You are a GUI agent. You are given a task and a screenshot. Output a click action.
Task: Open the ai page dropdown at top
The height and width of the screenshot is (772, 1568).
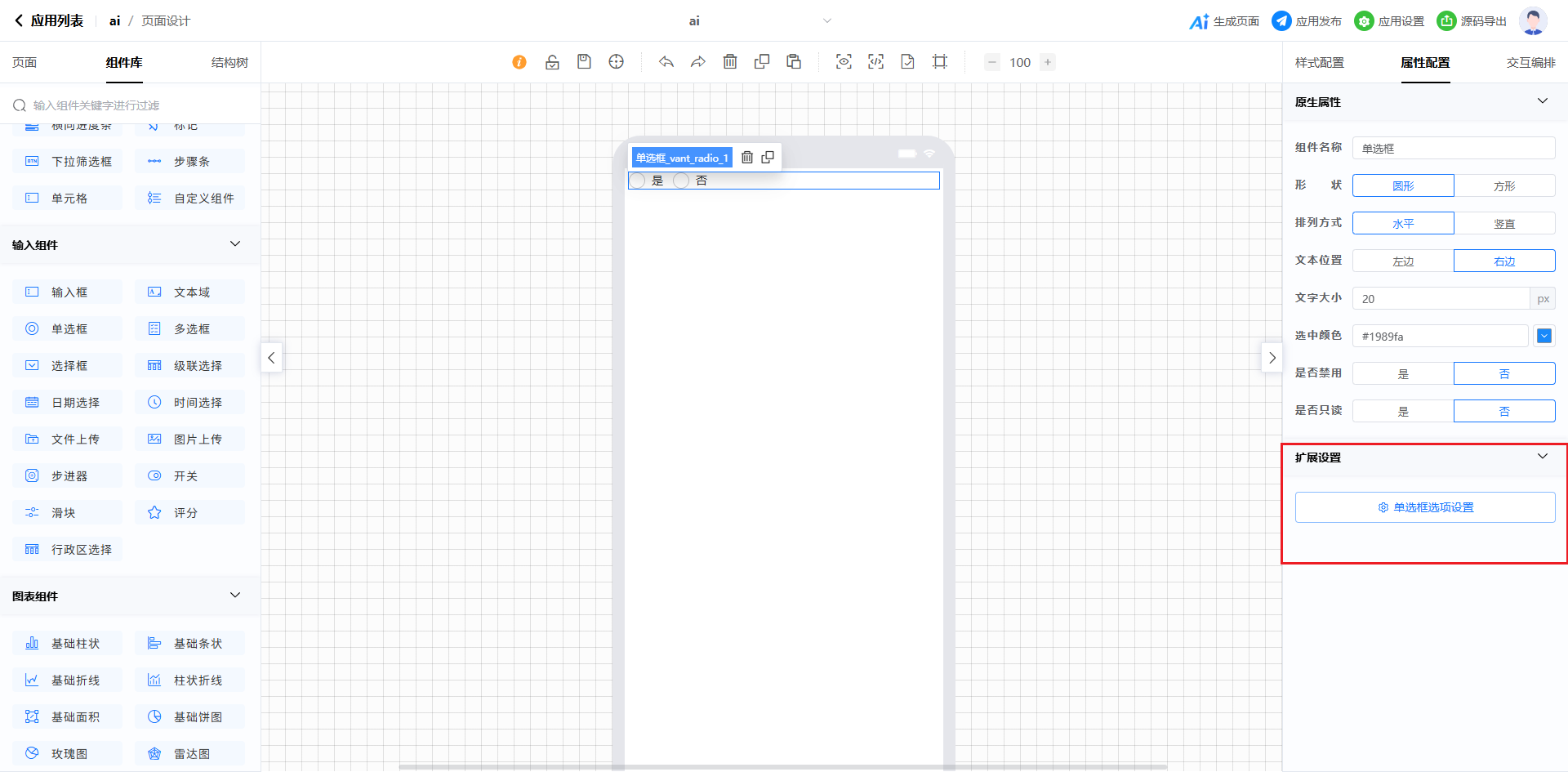pos(826,21)
